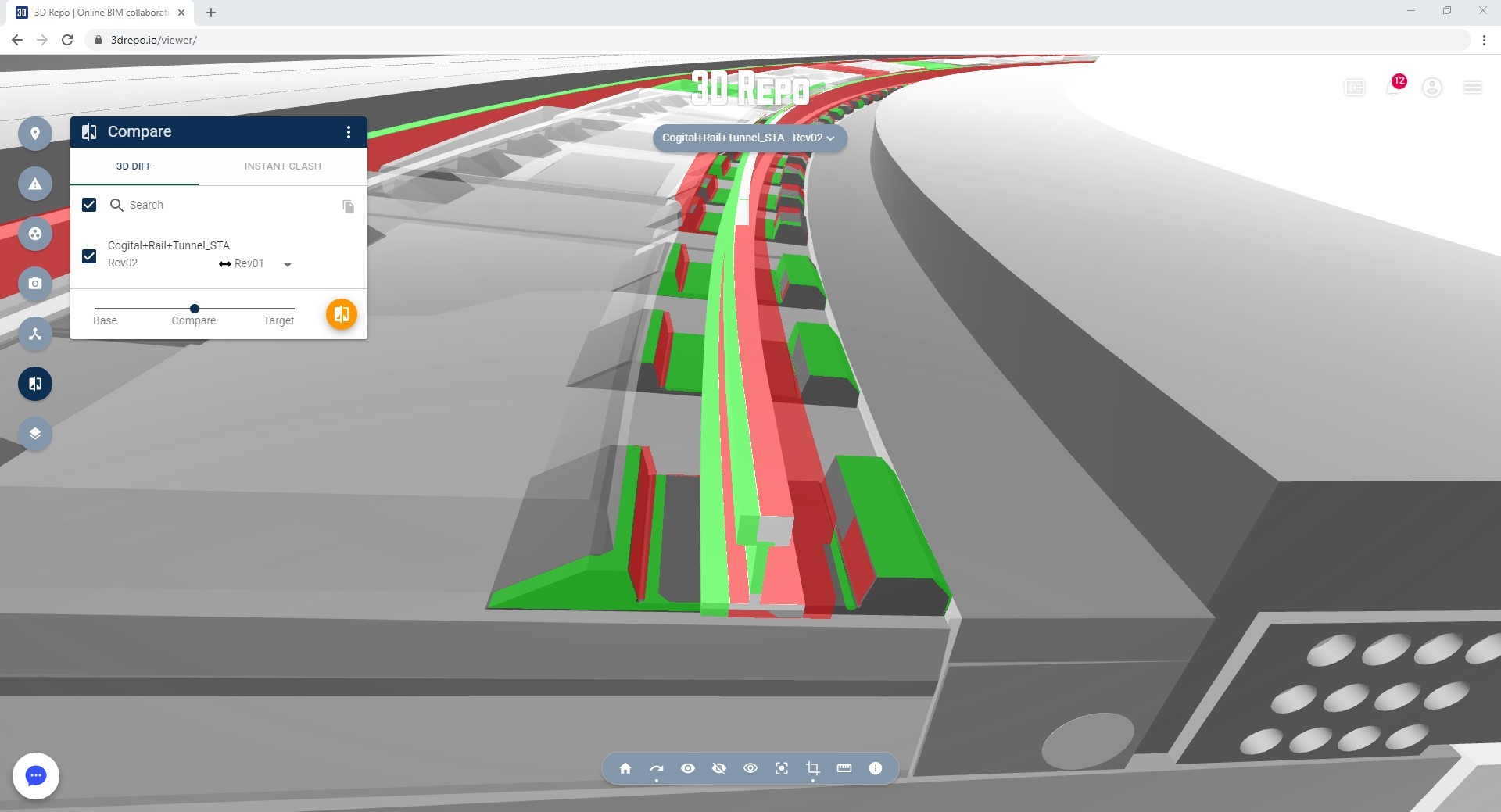Toggle the select-all checkbox beside Search
The image size is (1501, 812).
click(x=89, y=205)
